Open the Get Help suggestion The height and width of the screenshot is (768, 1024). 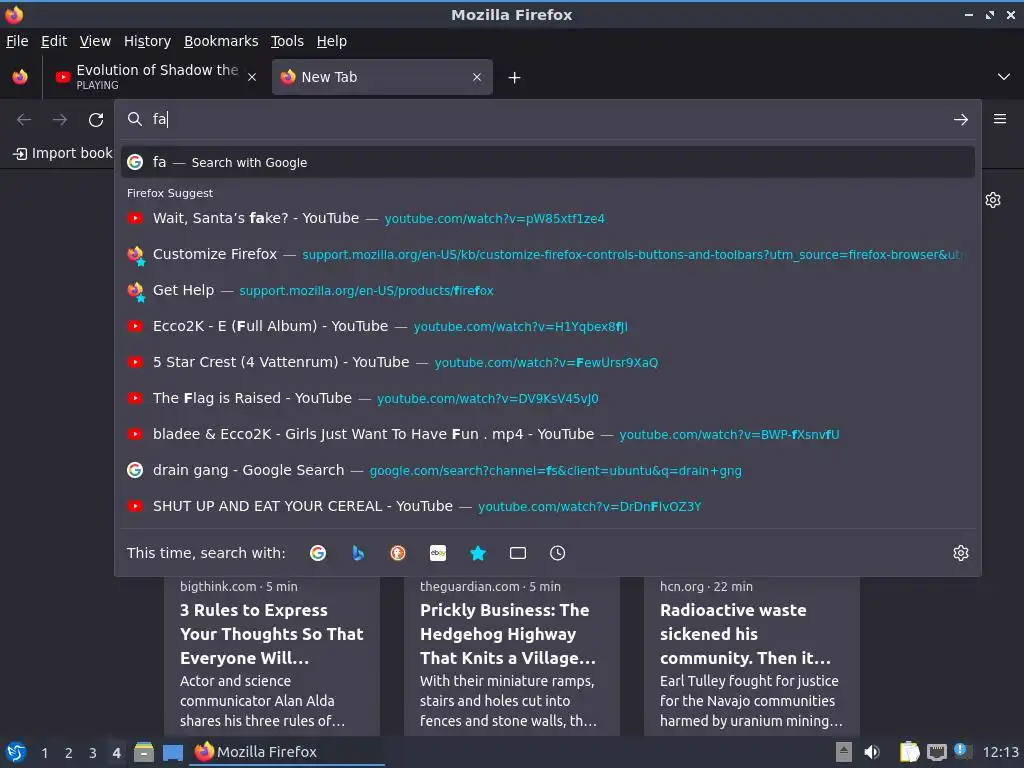(x=547, y=290)
